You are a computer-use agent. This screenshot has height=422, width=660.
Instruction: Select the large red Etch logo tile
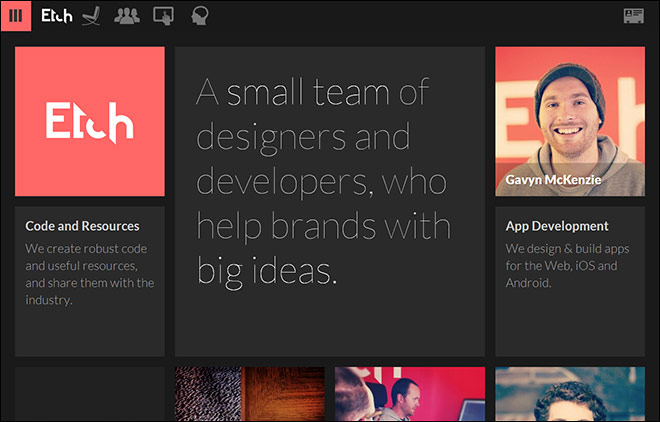[x=90, y=121]
